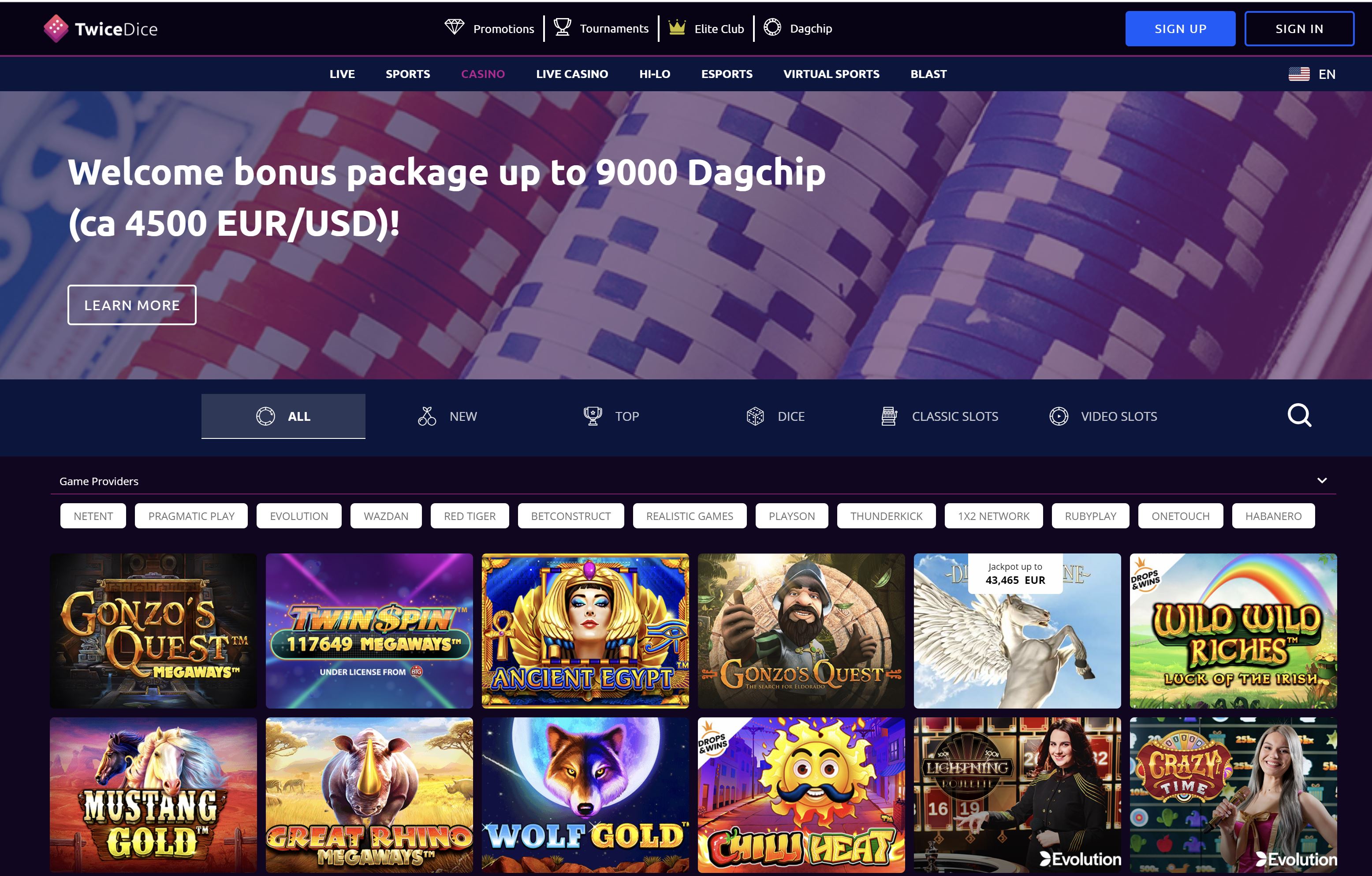
Task: Collapse the Game Providers chevron
Action: (x=1322, y=481)
